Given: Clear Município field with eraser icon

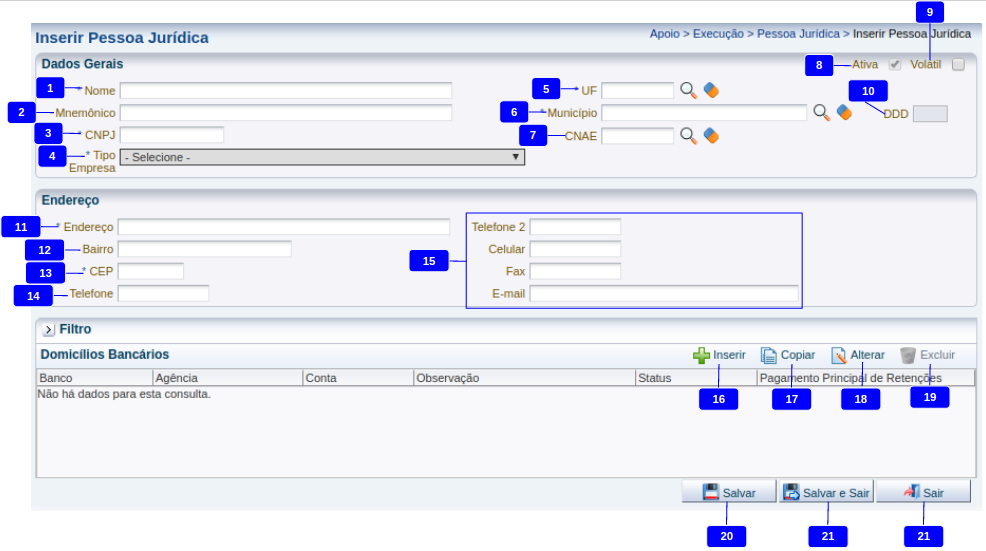Looking at the screenshot, I should 844,113.
